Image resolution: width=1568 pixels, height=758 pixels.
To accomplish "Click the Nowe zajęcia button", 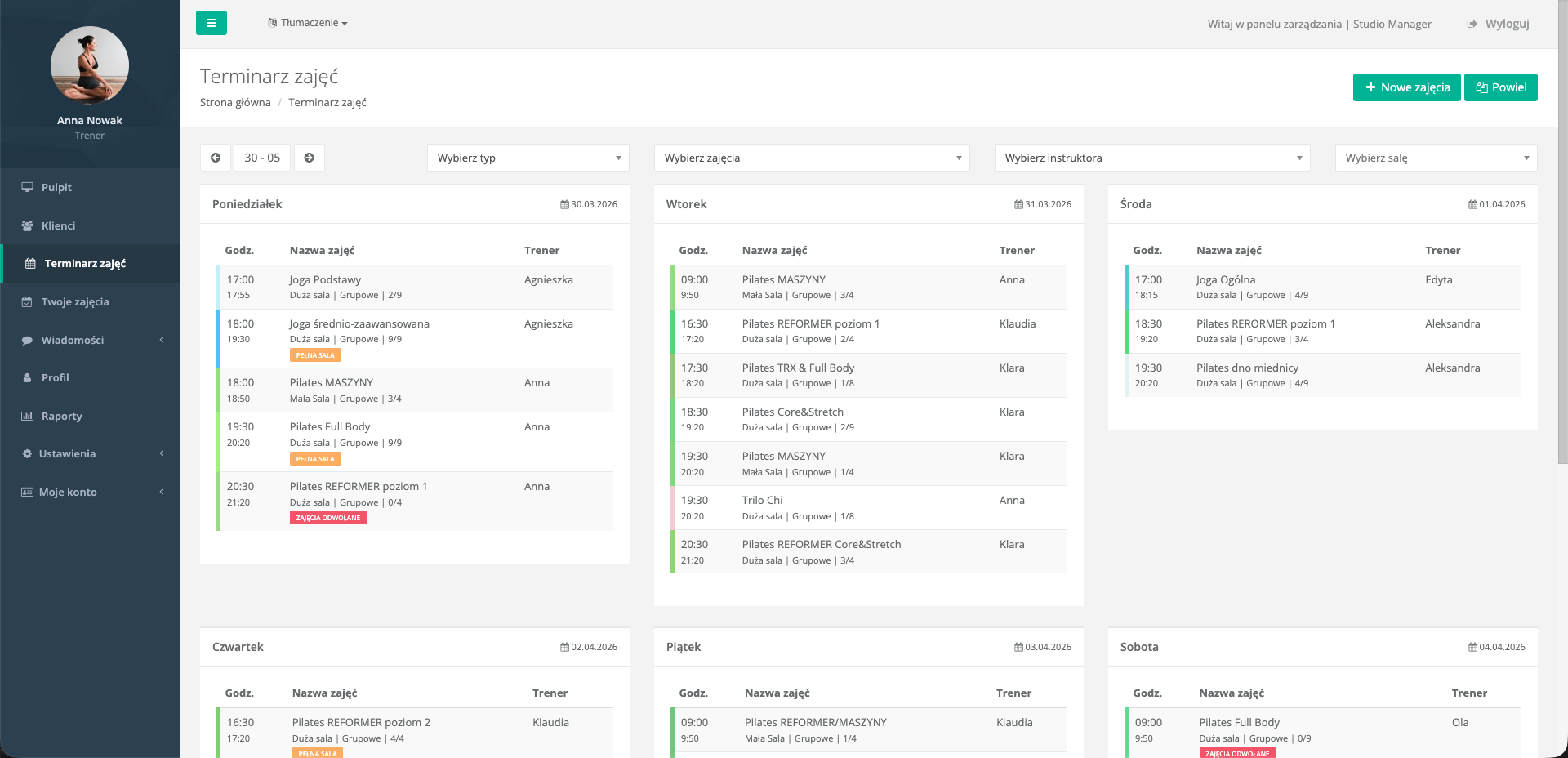I will [x=1406, y=87].
